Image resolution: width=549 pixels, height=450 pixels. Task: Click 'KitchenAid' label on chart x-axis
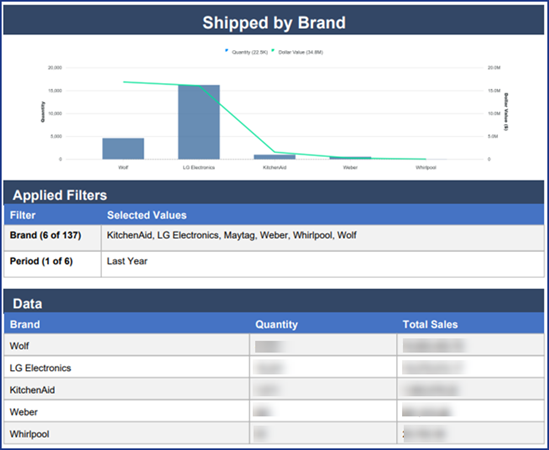(274, 167)
